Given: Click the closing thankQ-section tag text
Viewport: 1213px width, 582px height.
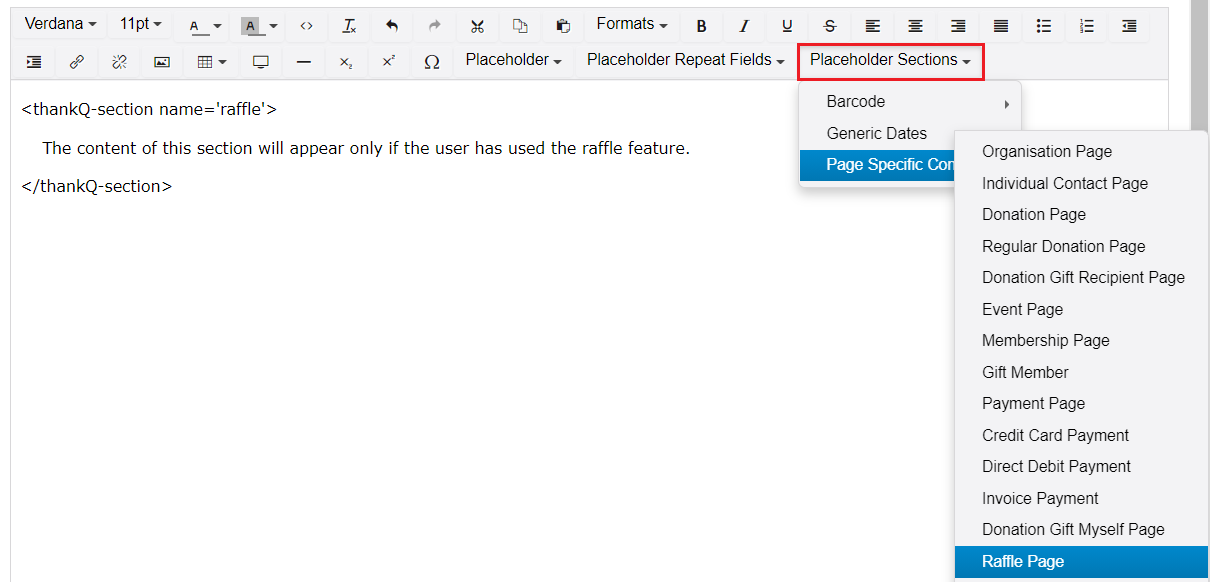Looking at the screenshot, I should pos(97,187).
